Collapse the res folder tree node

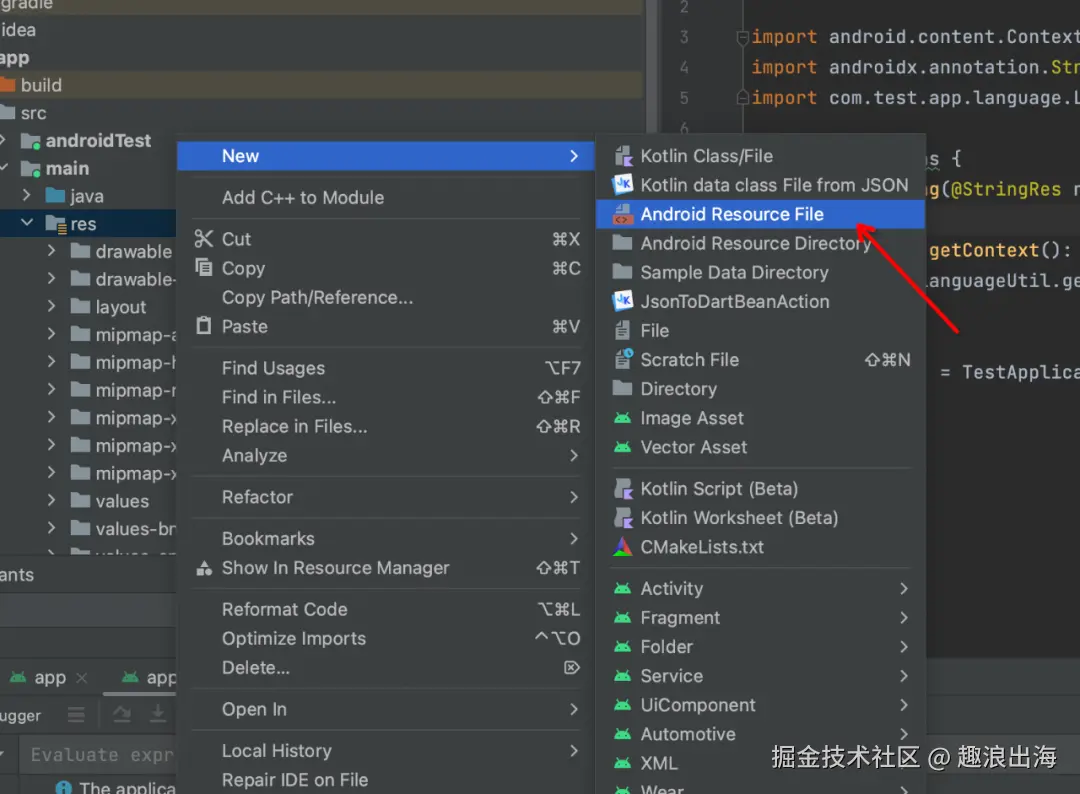click(28, 224)
